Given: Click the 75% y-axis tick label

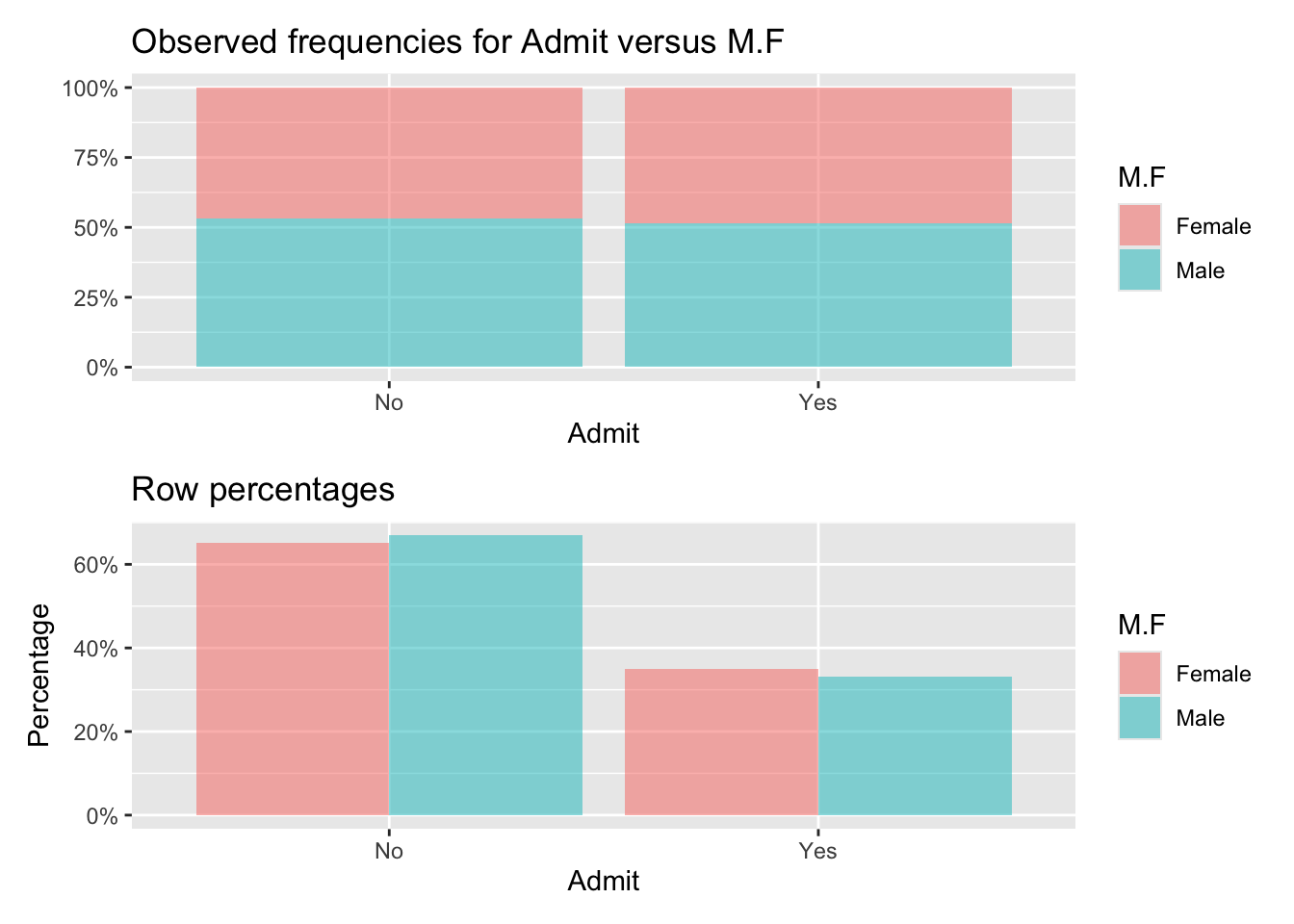Looking at the screenshot, I should coord(95,159).
